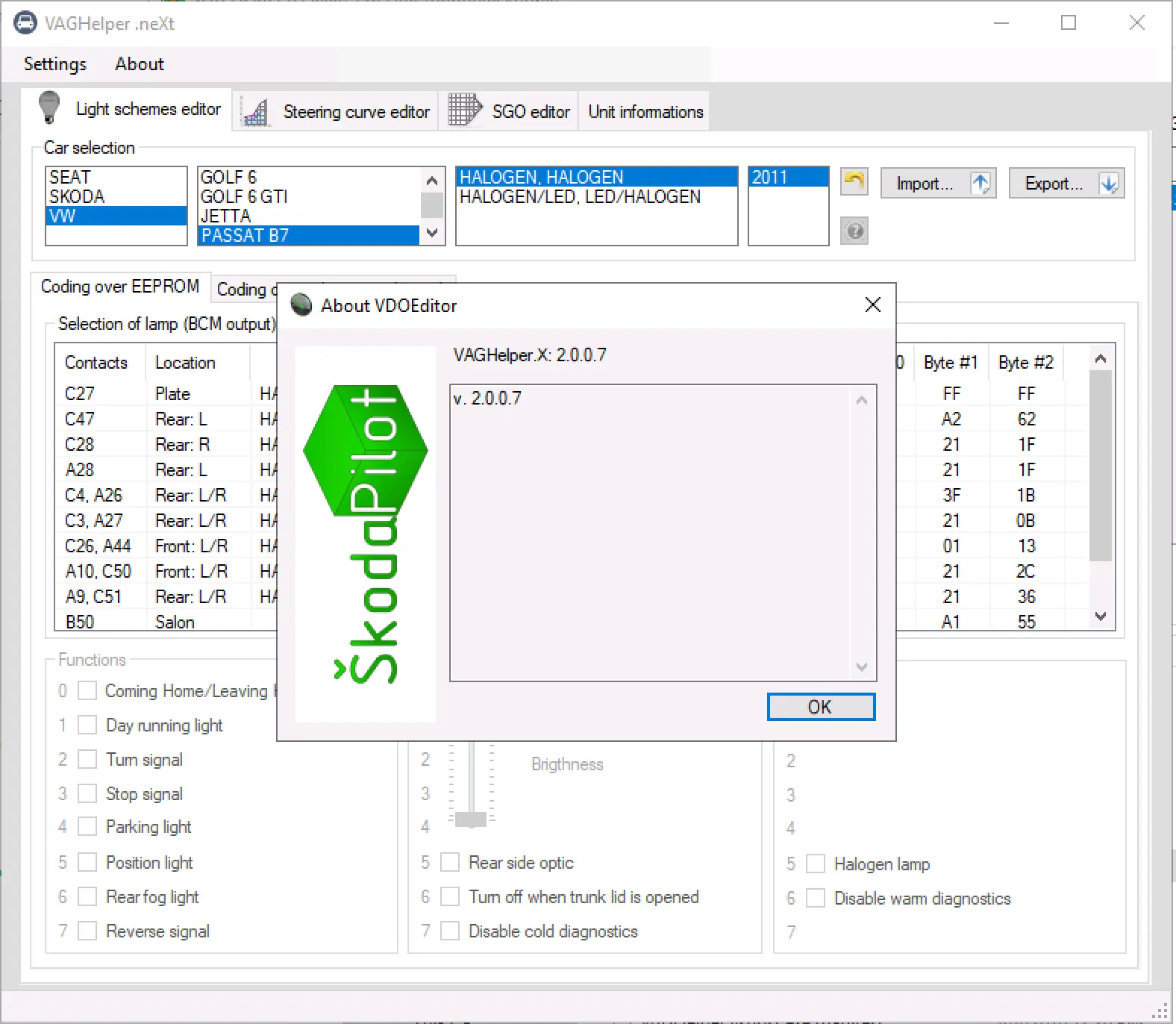
Task: Switch to Light schemes editor tab
Action: point(127,109)
